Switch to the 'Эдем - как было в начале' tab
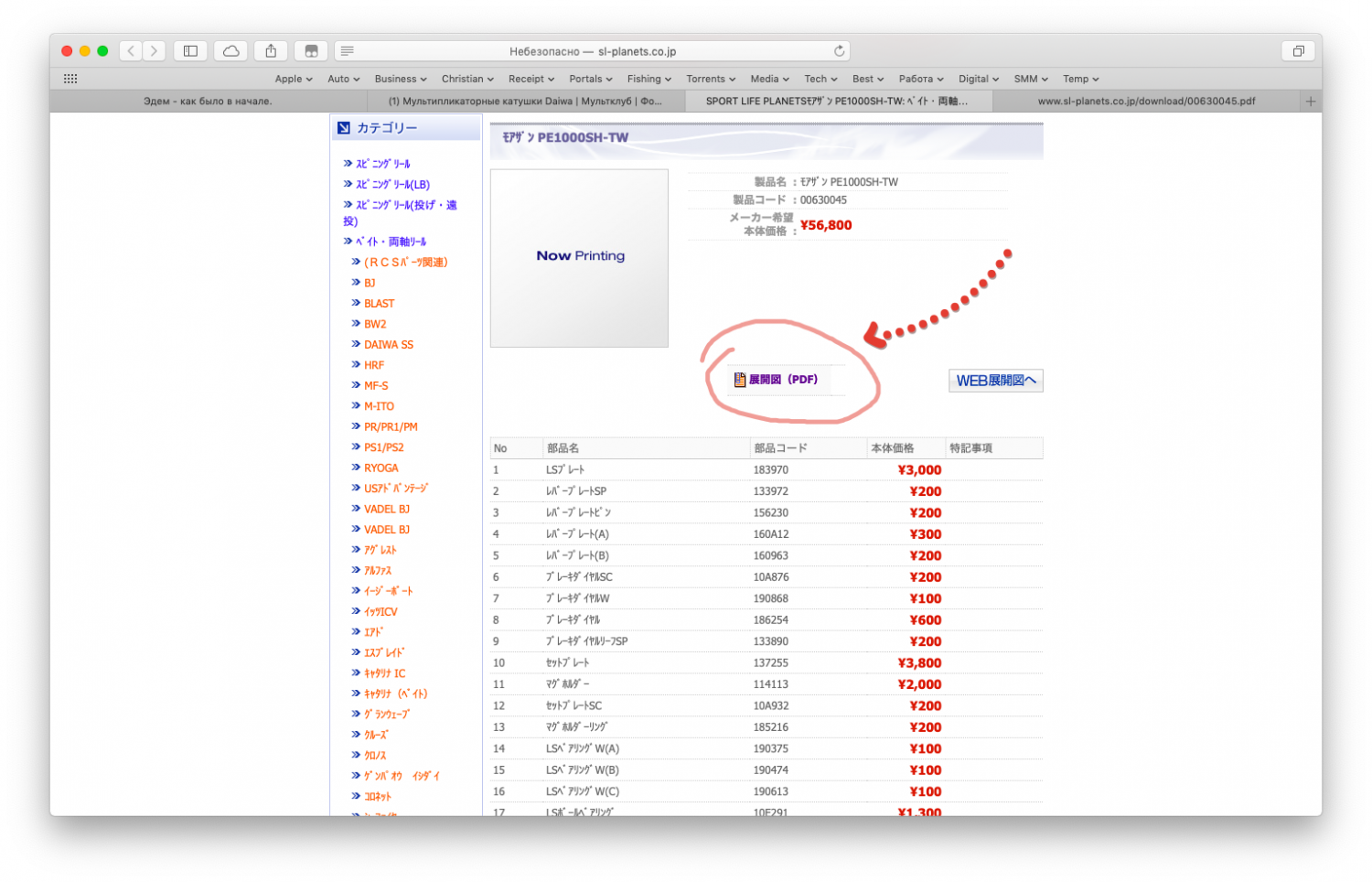 click(208, 102)
